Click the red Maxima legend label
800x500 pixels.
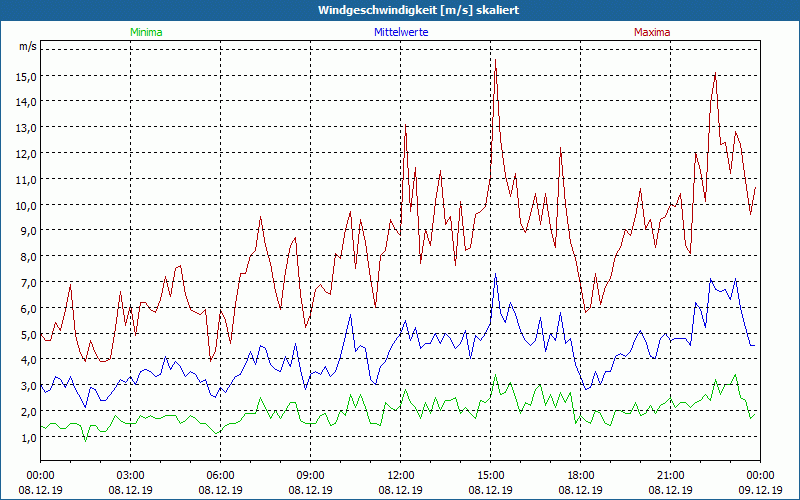pyautogui.click(x=652, y=32)
